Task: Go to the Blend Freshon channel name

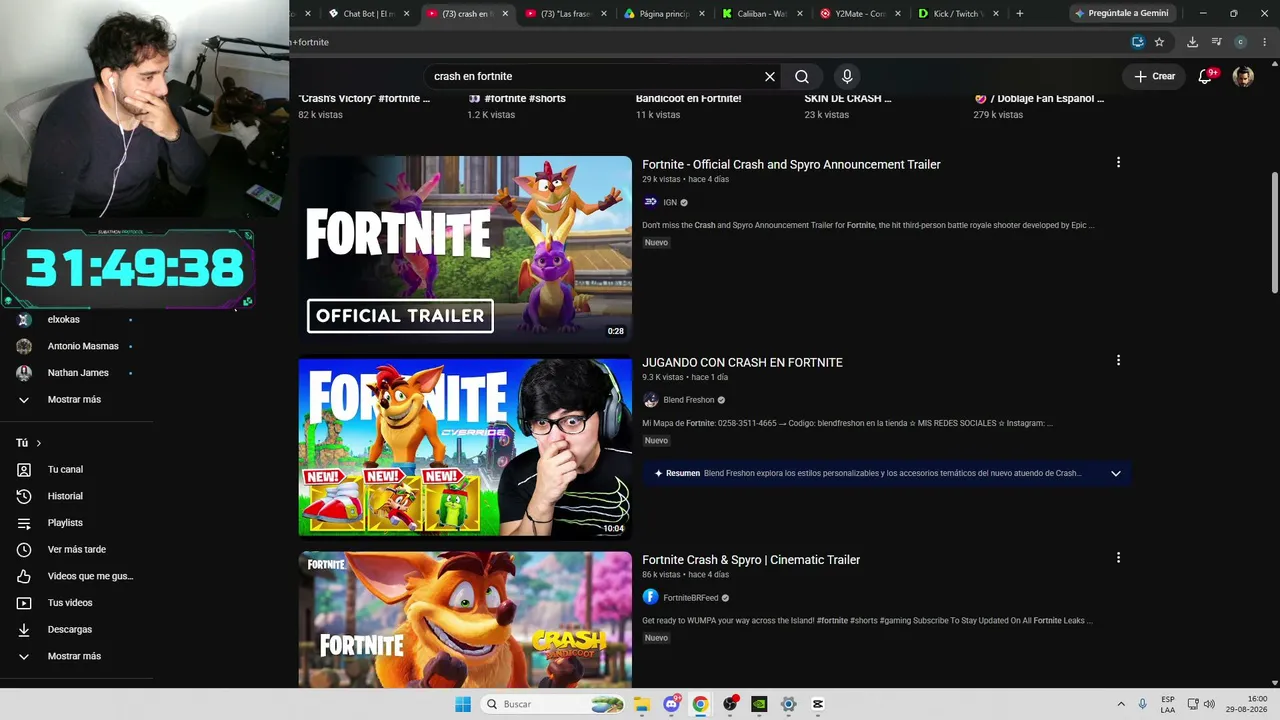Action: click(x=689, y=400)
